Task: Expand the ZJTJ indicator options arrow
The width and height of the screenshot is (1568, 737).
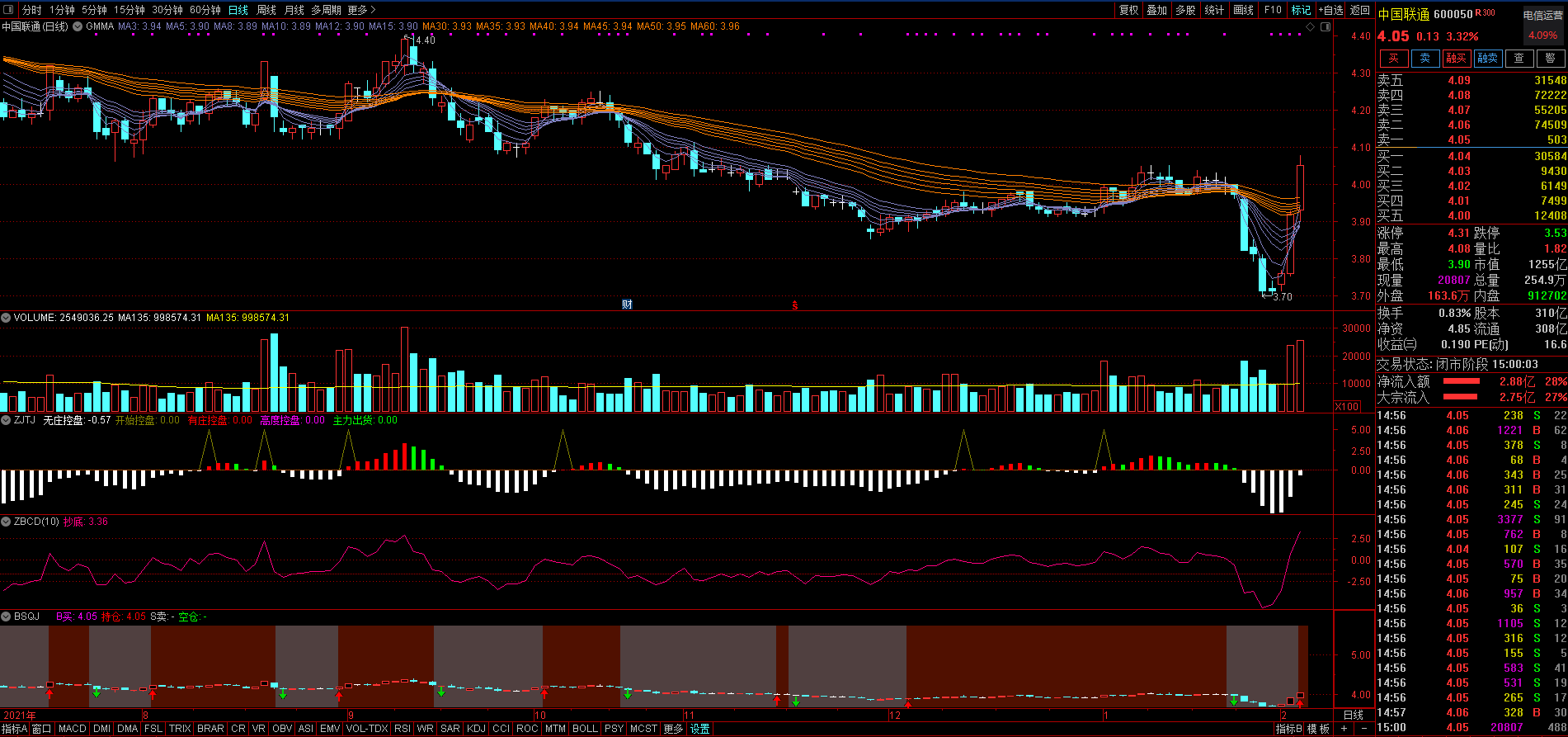Action: [6, 420]
